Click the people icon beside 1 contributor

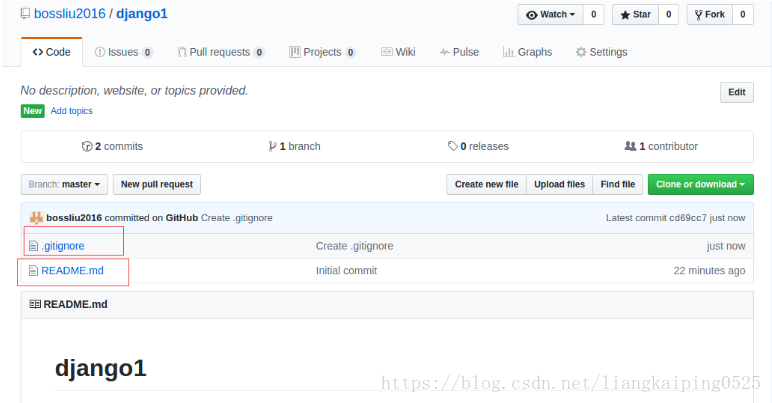coord(630,146)
